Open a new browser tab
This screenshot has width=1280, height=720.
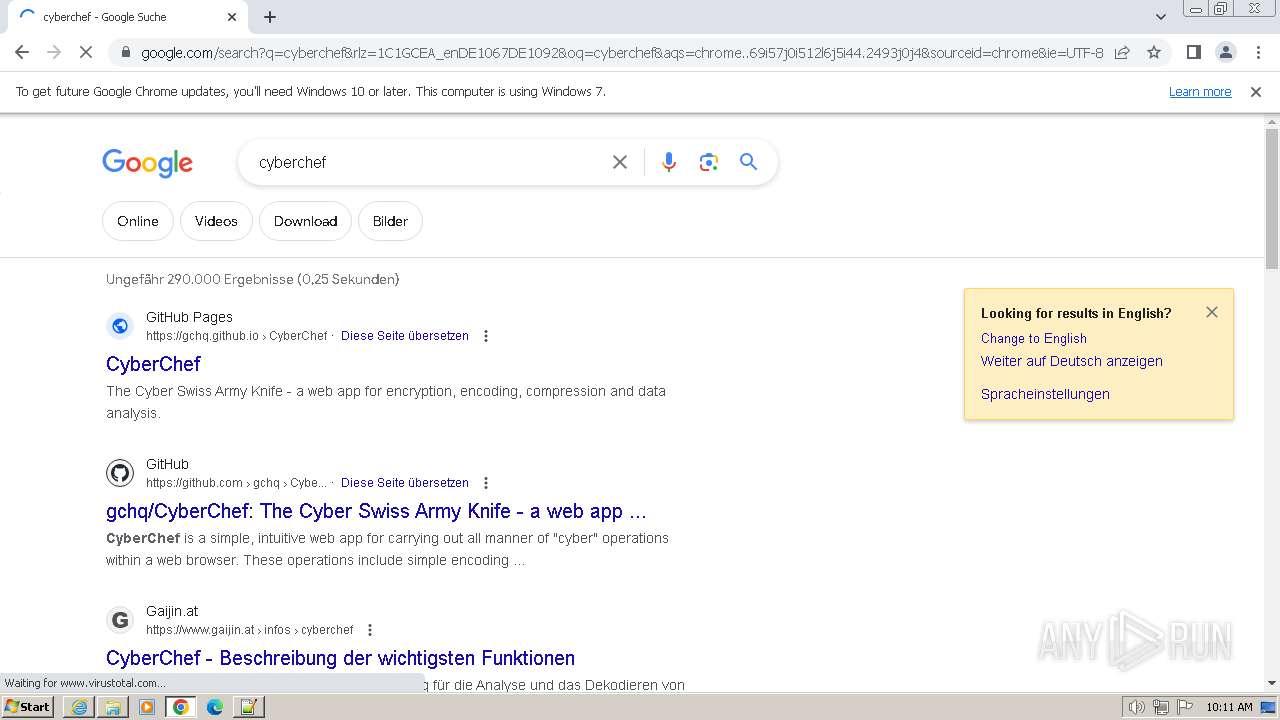270,17
